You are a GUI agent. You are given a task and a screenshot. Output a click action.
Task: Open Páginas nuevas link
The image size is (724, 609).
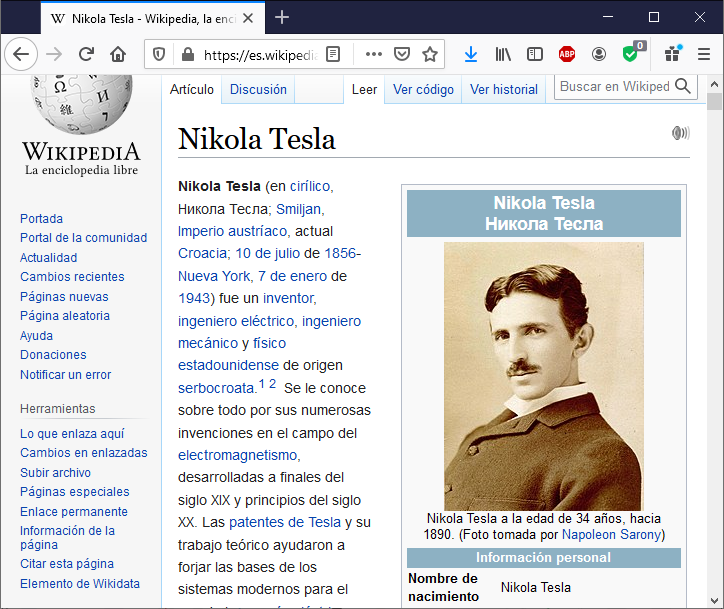coord(64,296)
